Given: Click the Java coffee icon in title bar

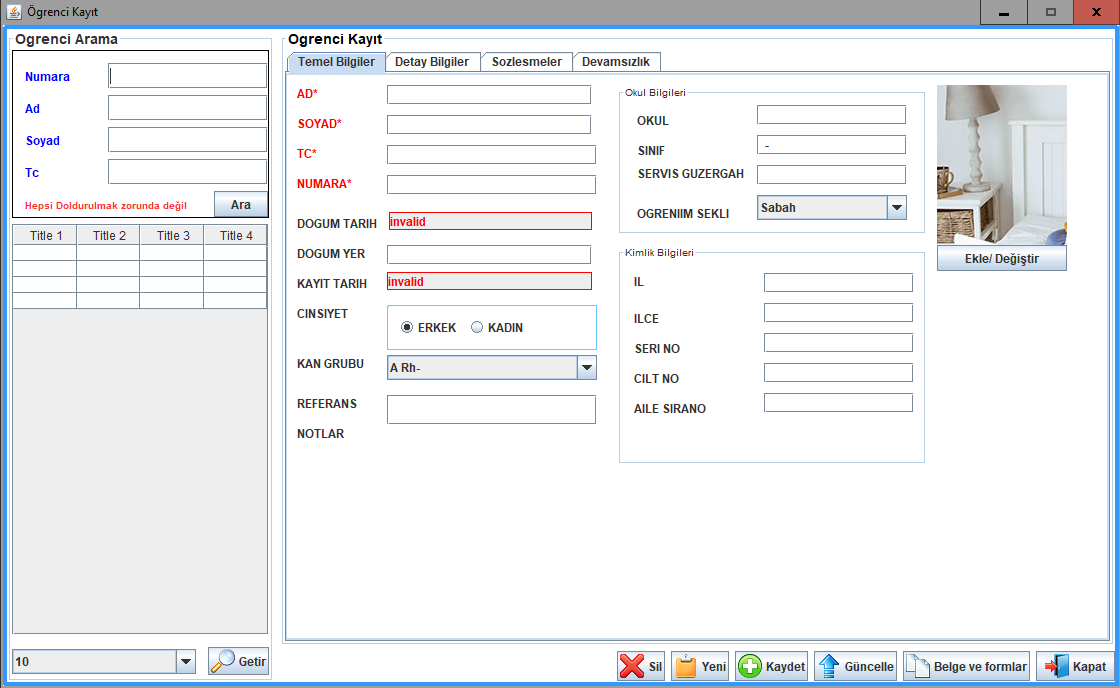Looking at the screenshot, I should (12, 12).
